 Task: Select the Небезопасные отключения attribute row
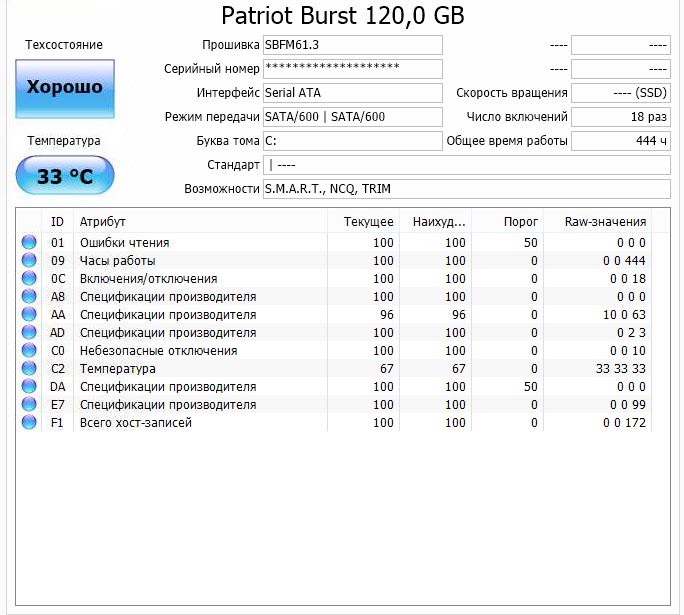click(x=336, y=351)
